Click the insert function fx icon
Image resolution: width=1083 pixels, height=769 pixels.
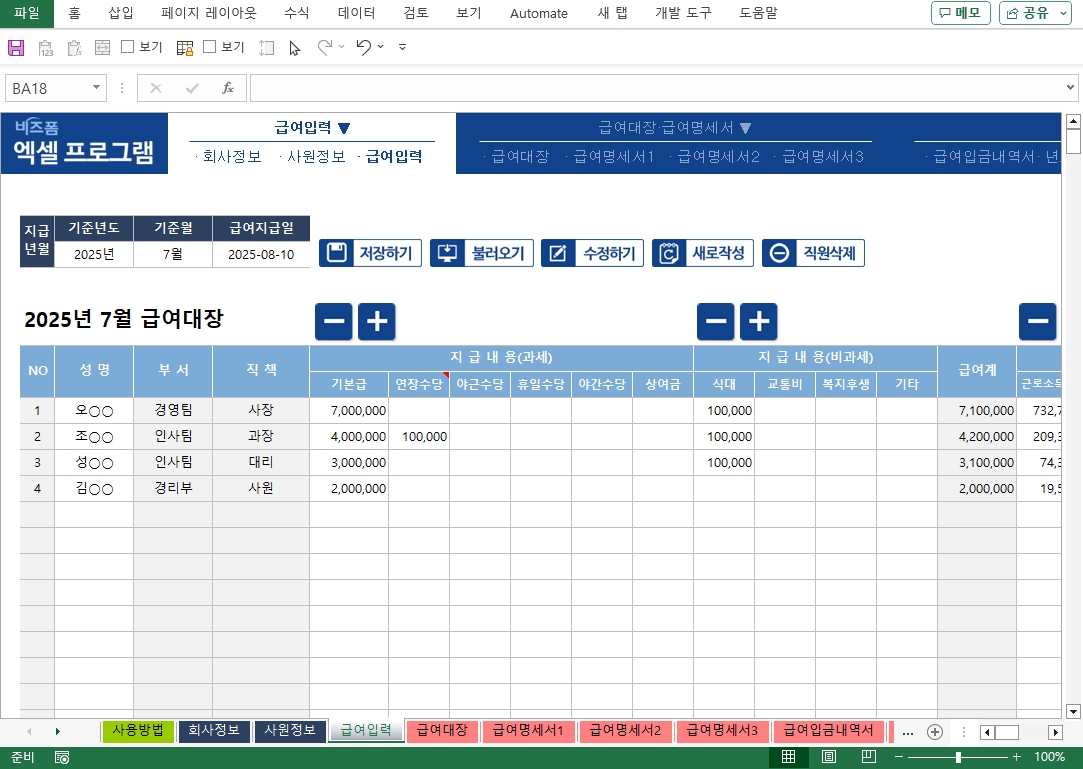[x=227, y=88]
